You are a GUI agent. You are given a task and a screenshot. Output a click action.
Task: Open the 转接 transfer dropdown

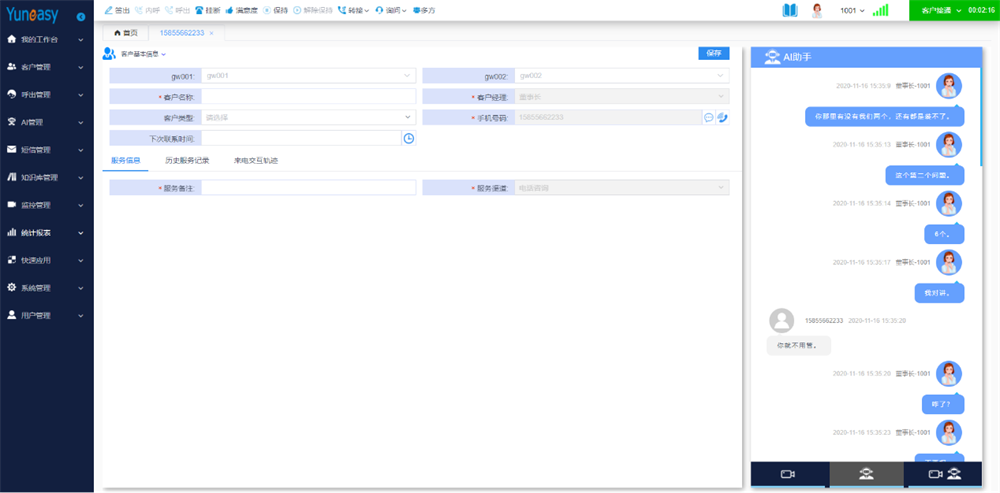353,10
